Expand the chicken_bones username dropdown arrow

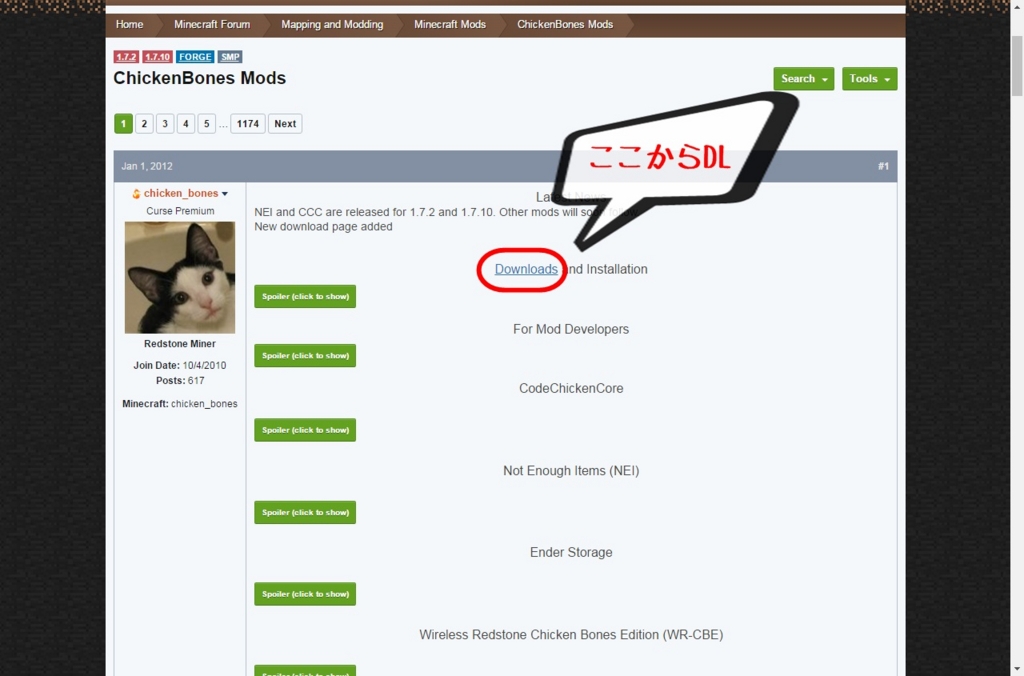pos(225,194)
